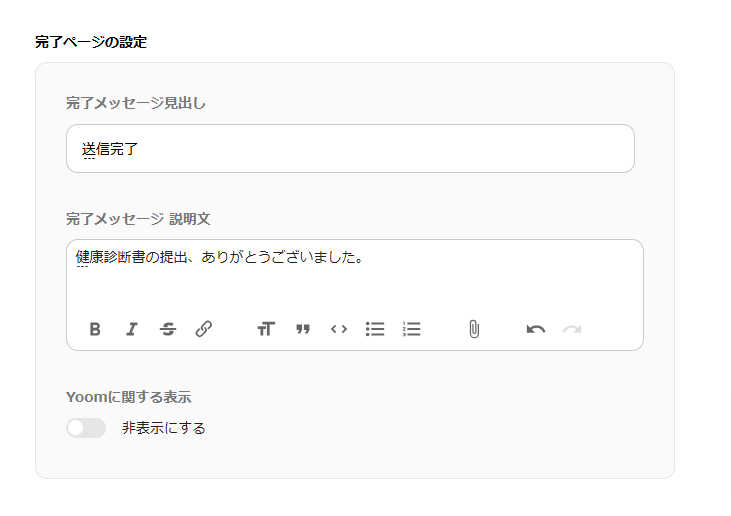Apply strikethrough formatting to text
The width and height of the screenshot is (731, 516).
point(168,329)
